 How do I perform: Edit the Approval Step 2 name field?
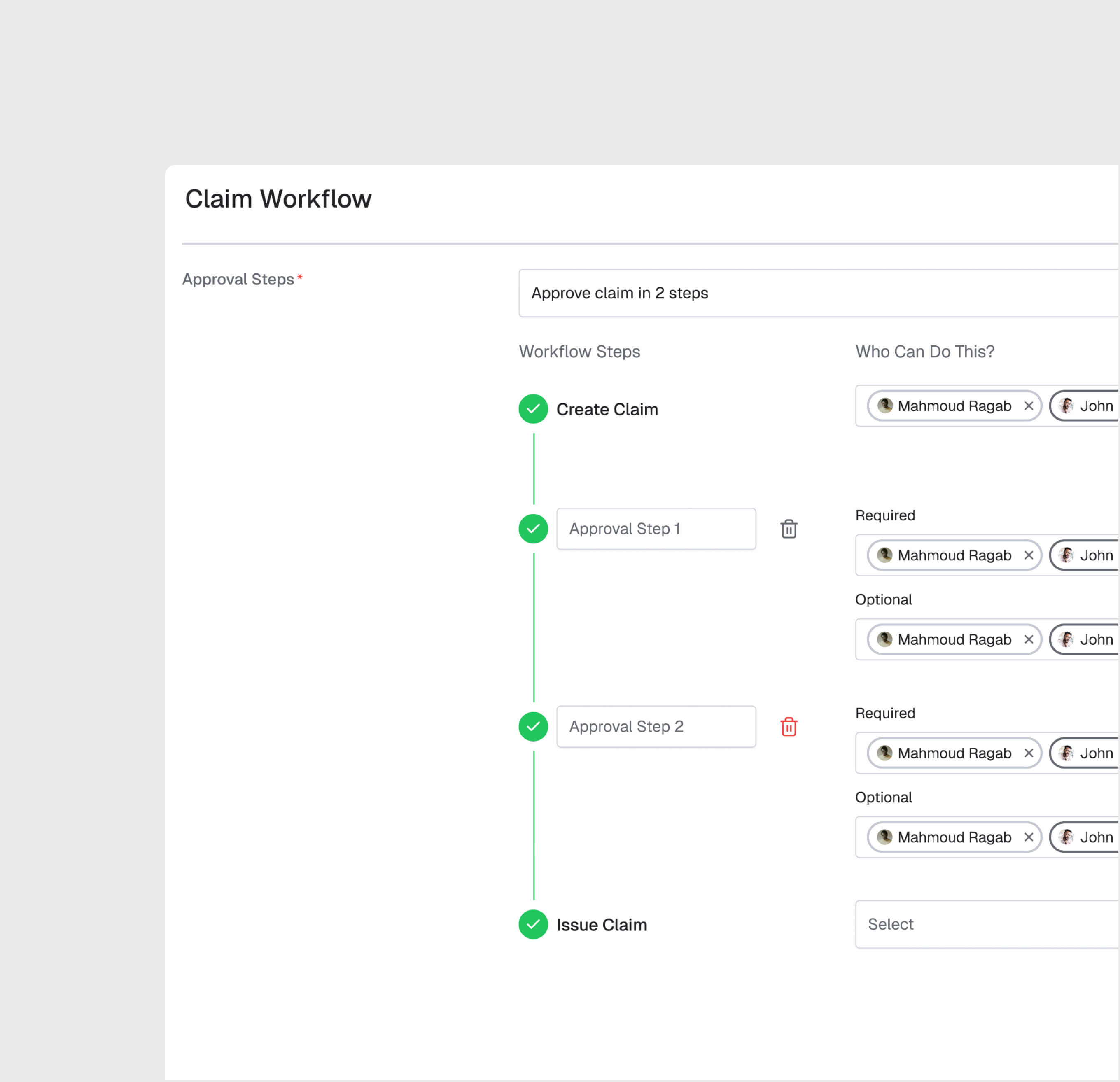point(656,727)
